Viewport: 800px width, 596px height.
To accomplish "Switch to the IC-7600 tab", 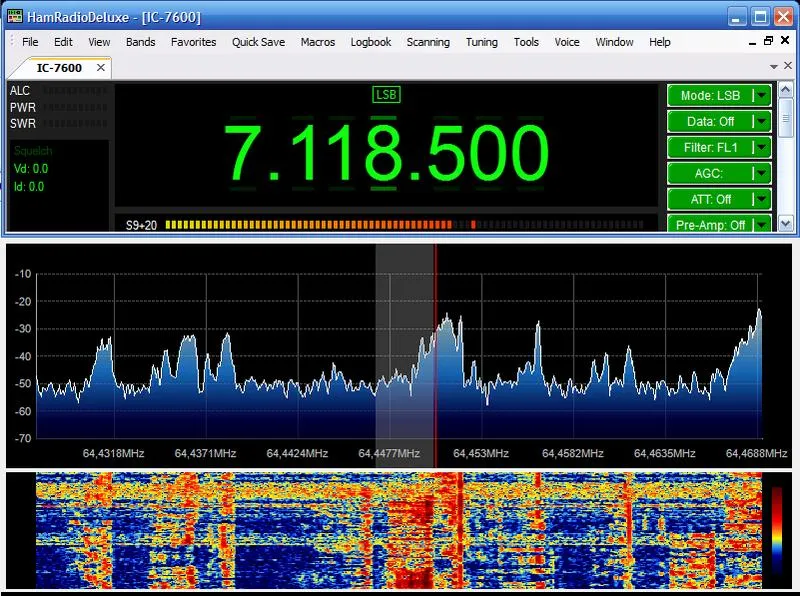I will click(x=58, y=67).
